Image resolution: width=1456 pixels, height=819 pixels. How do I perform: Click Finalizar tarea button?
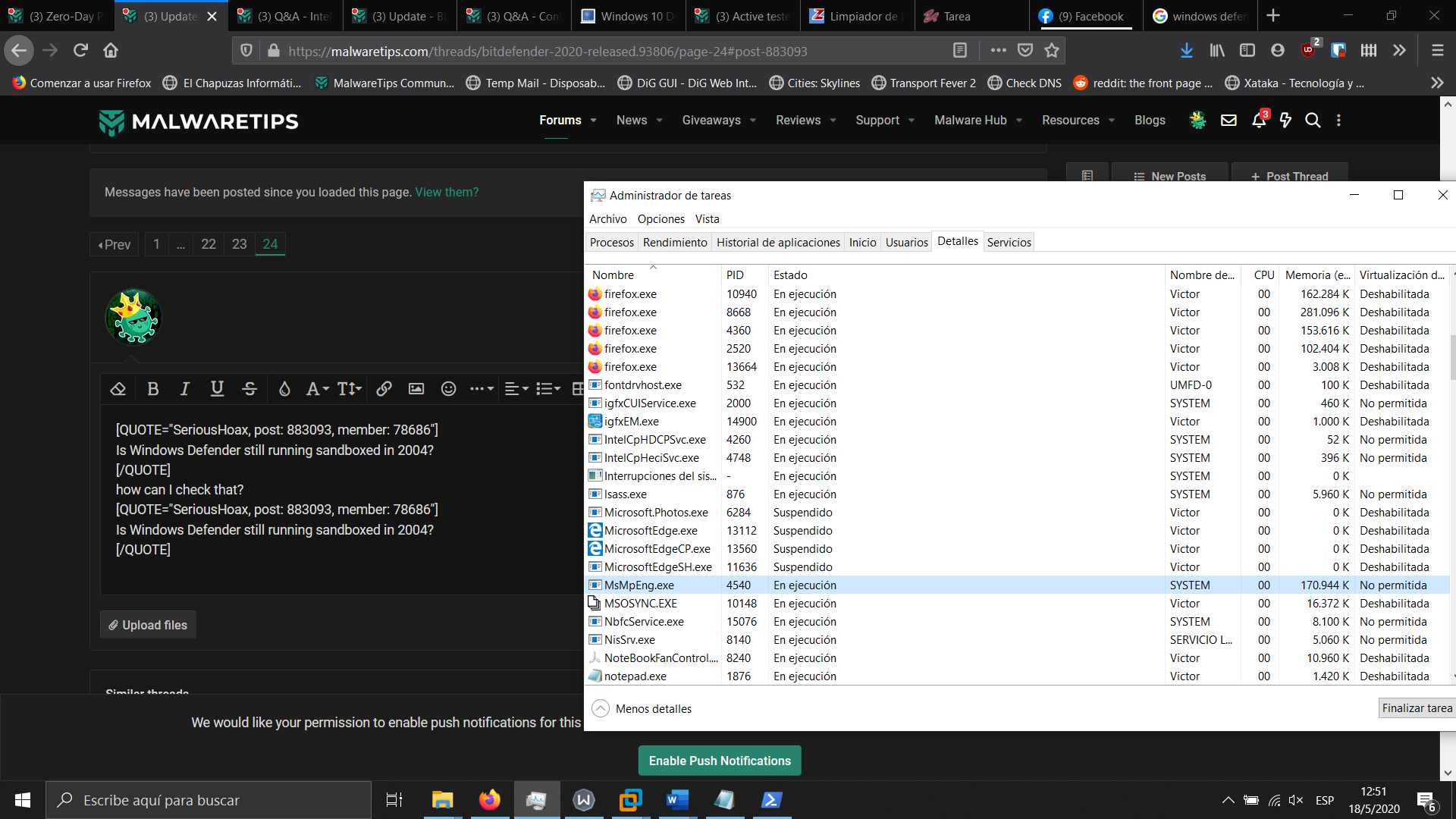pyautogui.click(x=1417, y=708)
